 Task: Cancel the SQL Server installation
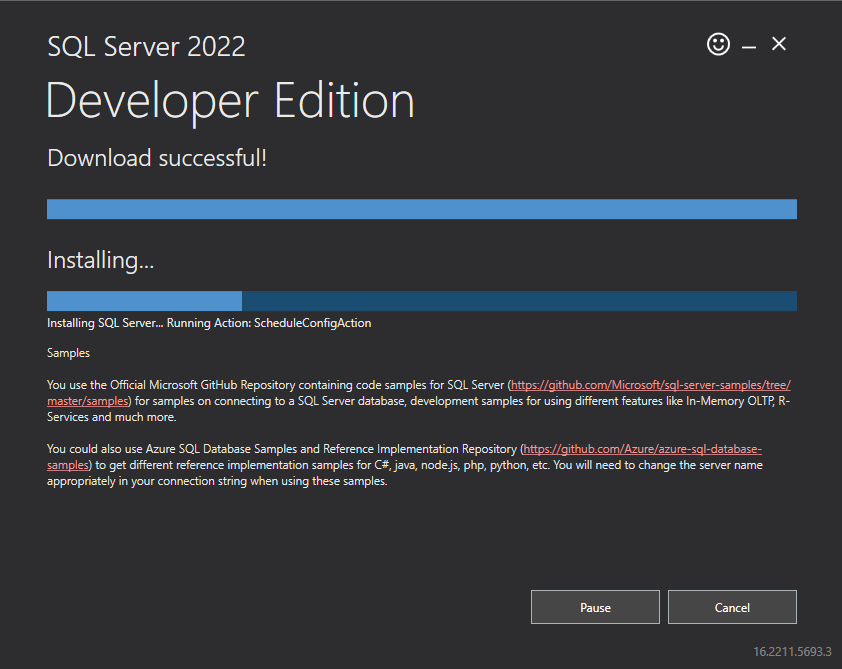732,607
